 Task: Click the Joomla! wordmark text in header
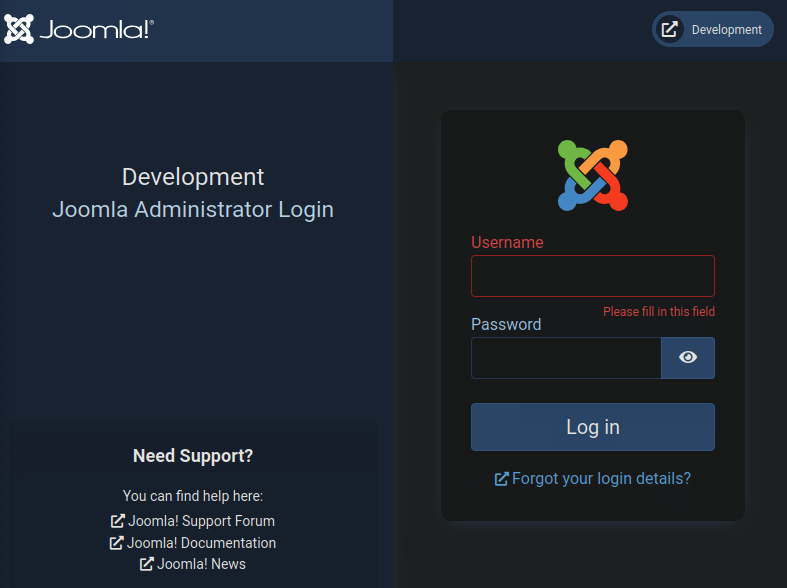(x=96, y=30)
